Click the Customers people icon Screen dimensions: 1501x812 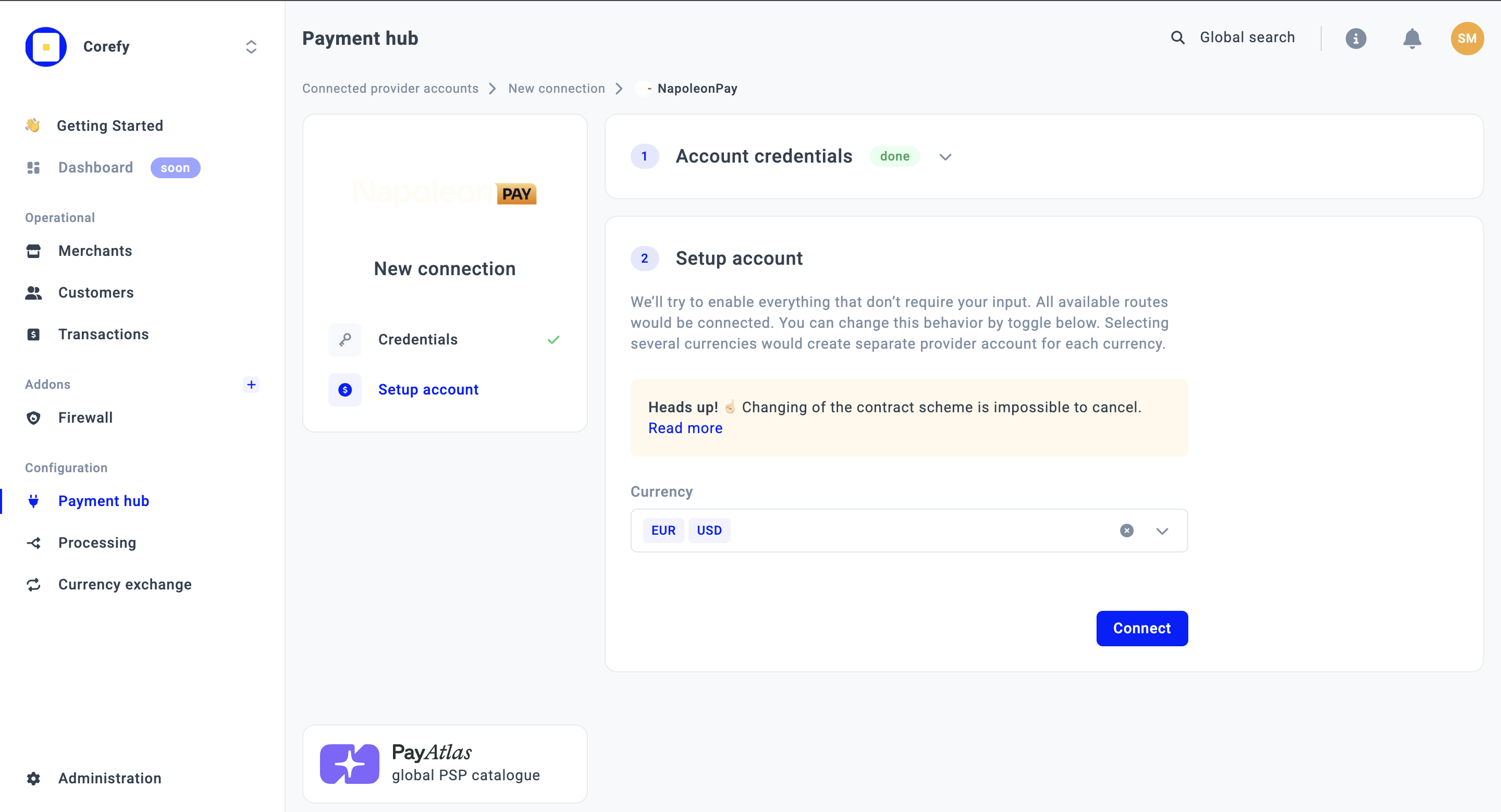[33, 292]
